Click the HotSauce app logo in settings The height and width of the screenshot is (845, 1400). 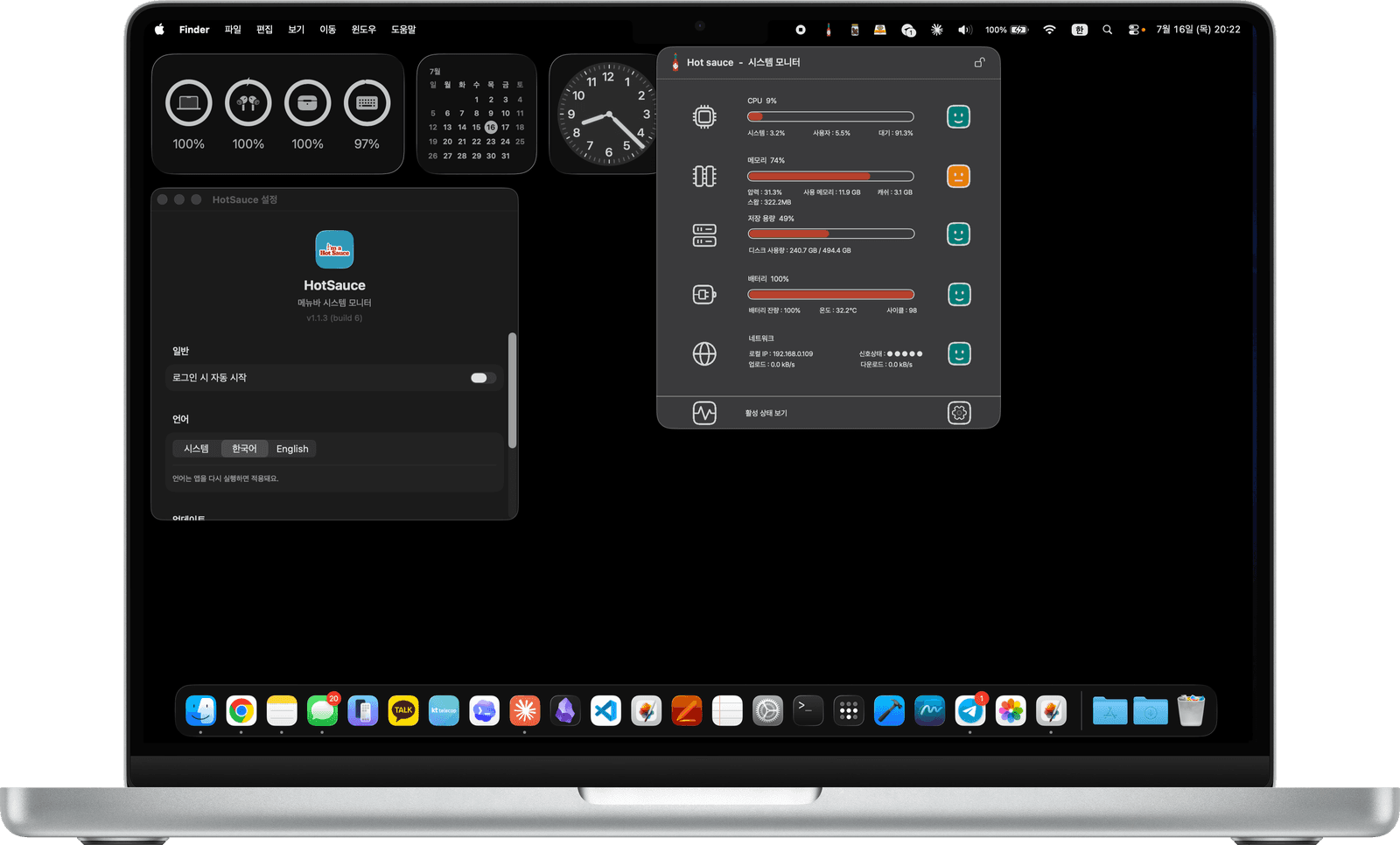[x=334, y=249]
